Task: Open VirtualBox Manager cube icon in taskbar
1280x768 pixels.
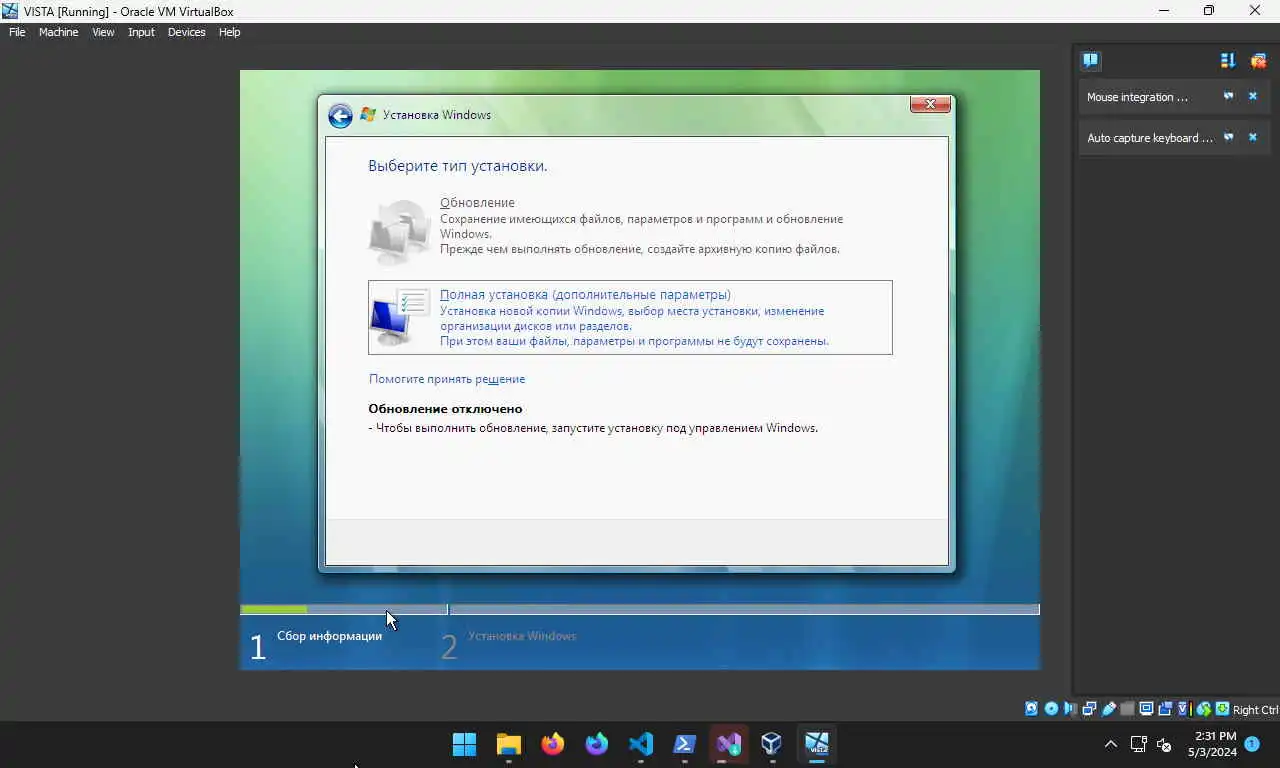Action: point(771,744)
